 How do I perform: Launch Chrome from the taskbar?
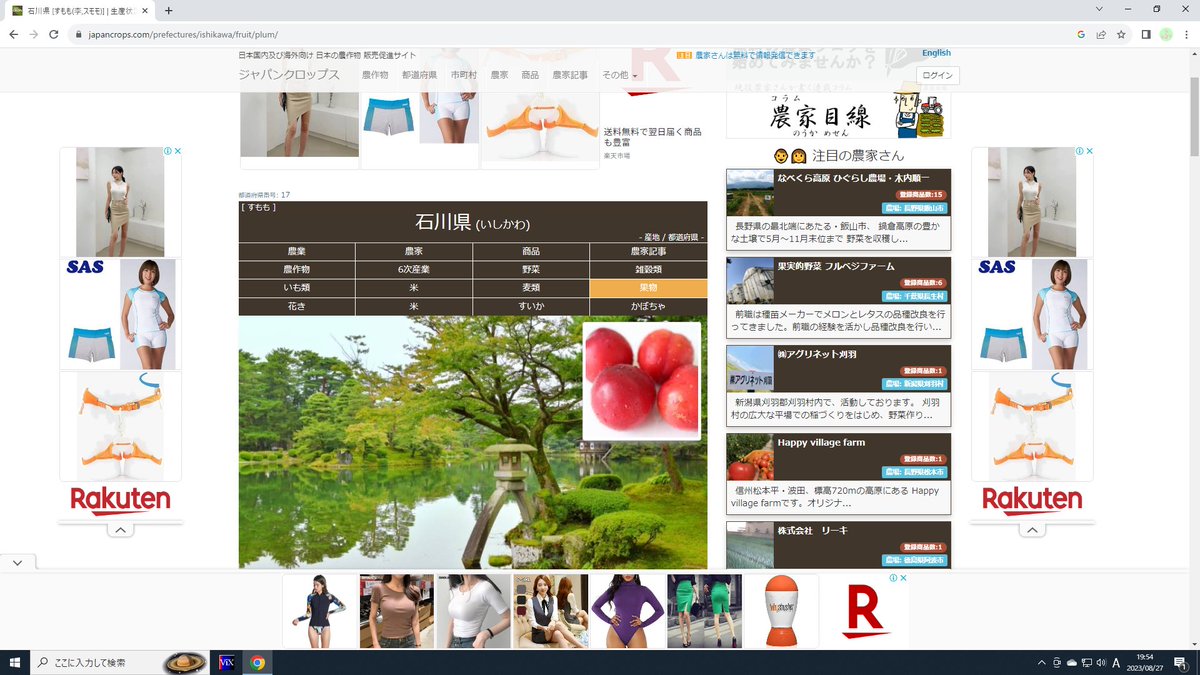coord(257,662)
